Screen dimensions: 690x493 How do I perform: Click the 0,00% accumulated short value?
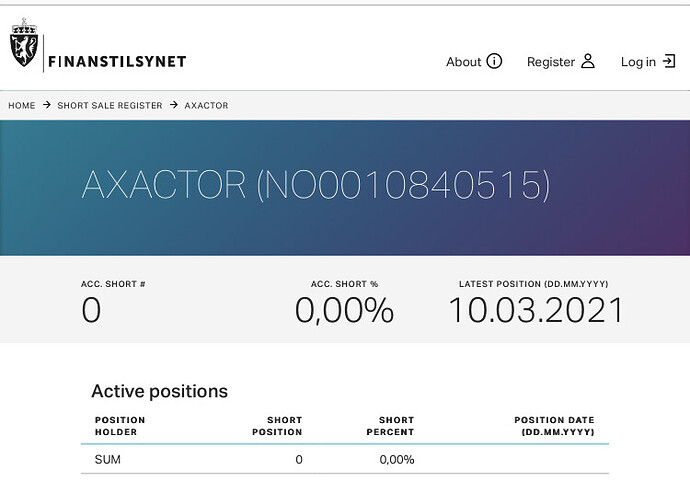(345, 311)
